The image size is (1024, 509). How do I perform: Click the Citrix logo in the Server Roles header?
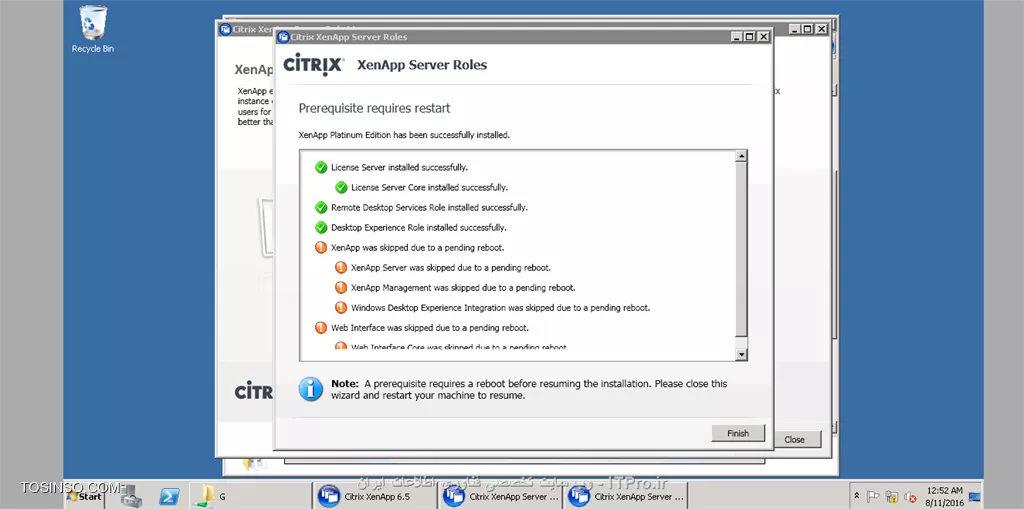point(313,65)
